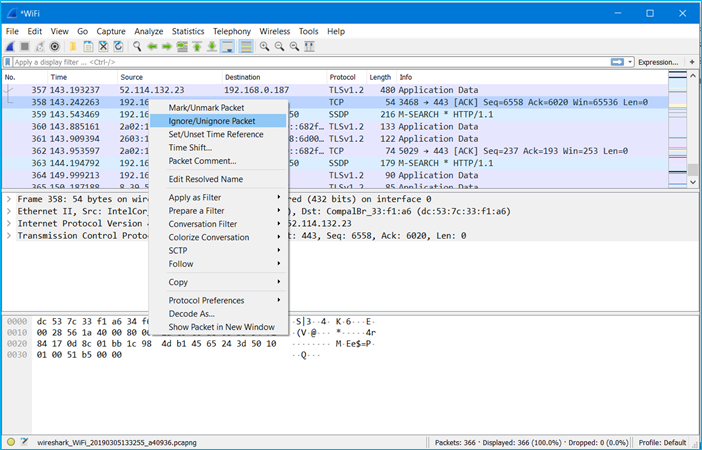Open the Telephony menu
This screenshot has height=450, width=702.
(x=232, y=31)
